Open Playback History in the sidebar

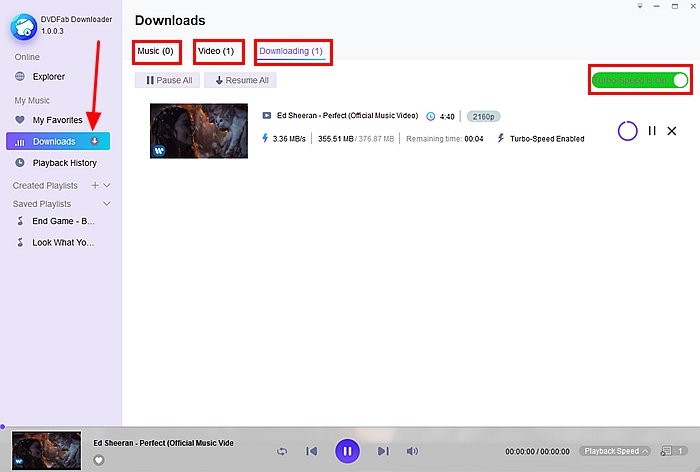[64, 163]
